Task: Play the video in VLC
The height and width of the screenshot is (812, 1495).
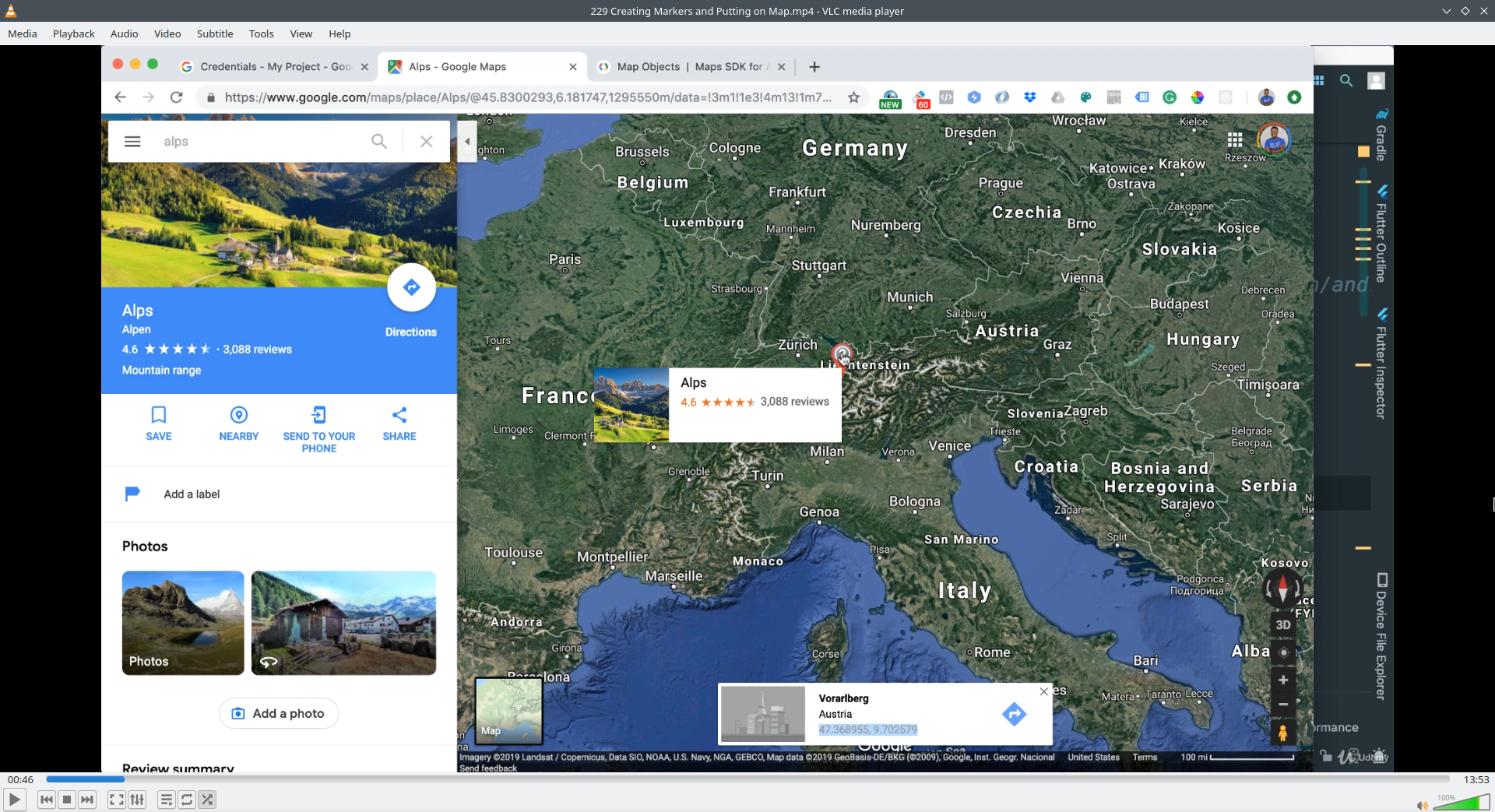Action: (14, 800)
